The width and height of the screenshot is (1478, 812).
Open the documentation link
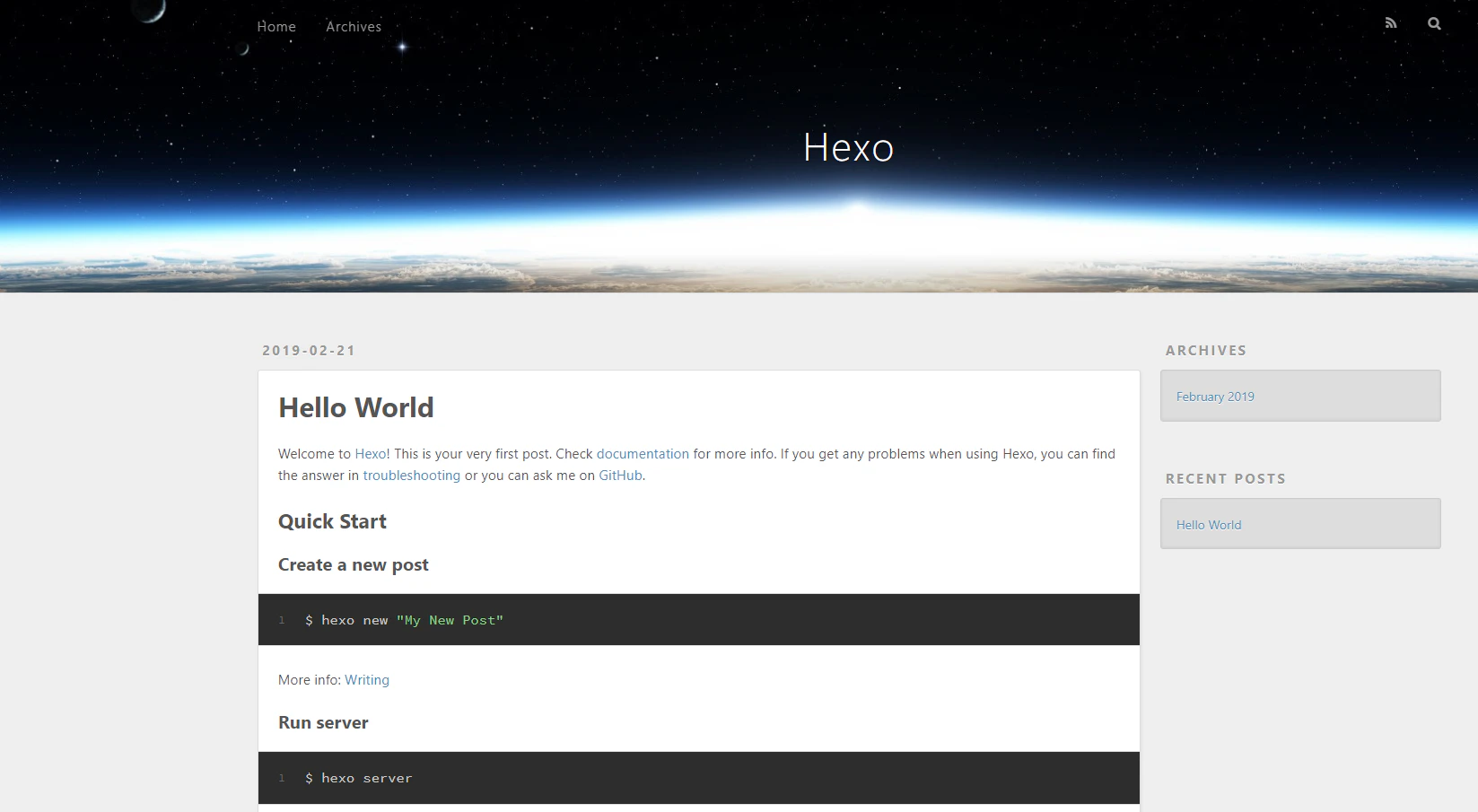coord(643,454)
